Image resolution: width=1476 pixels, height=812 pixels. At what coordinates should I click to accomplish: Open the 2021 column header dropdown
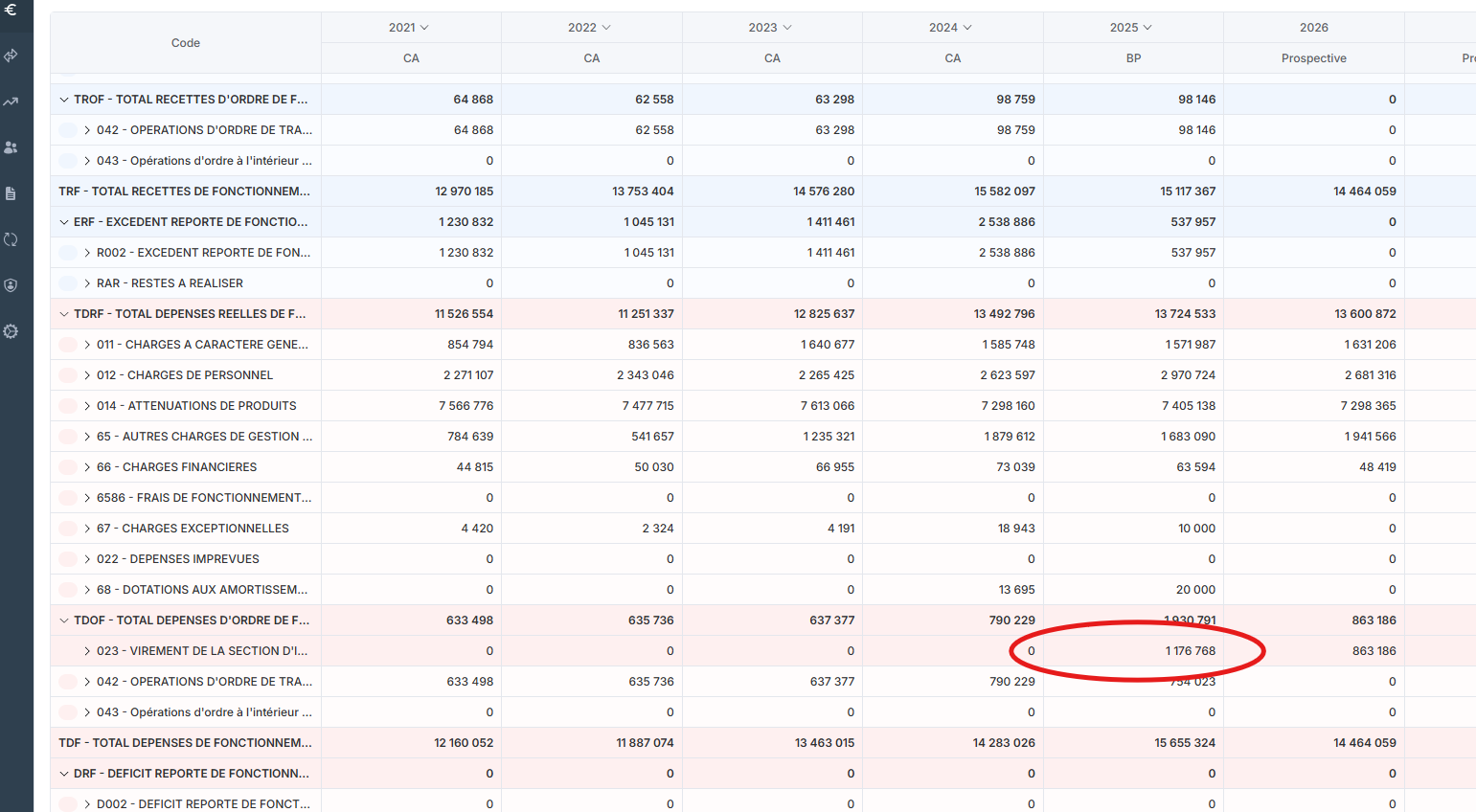[x=409, y=28]
